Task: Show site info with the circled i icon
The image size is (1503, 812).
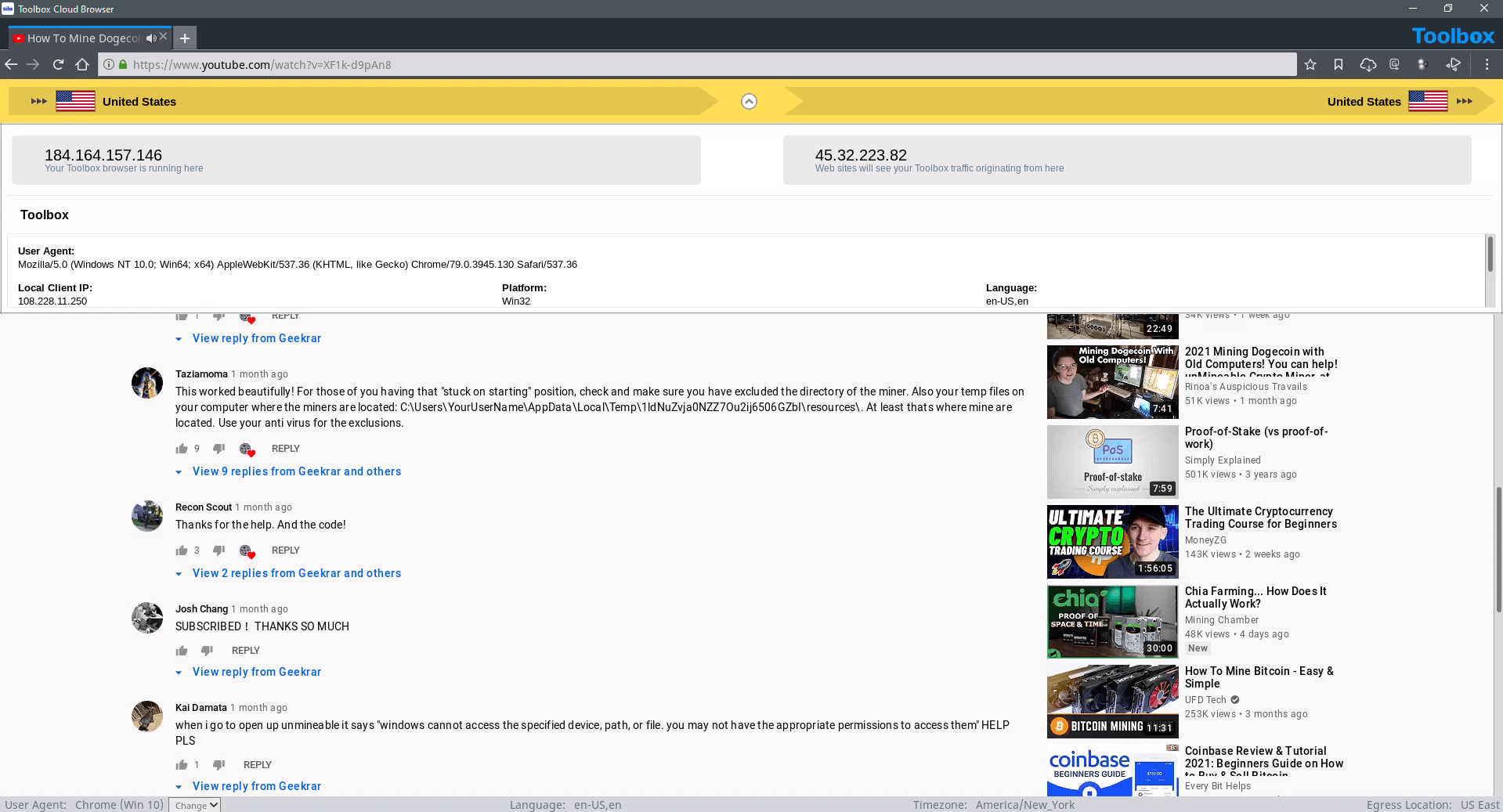Action: tap(109, 65)
